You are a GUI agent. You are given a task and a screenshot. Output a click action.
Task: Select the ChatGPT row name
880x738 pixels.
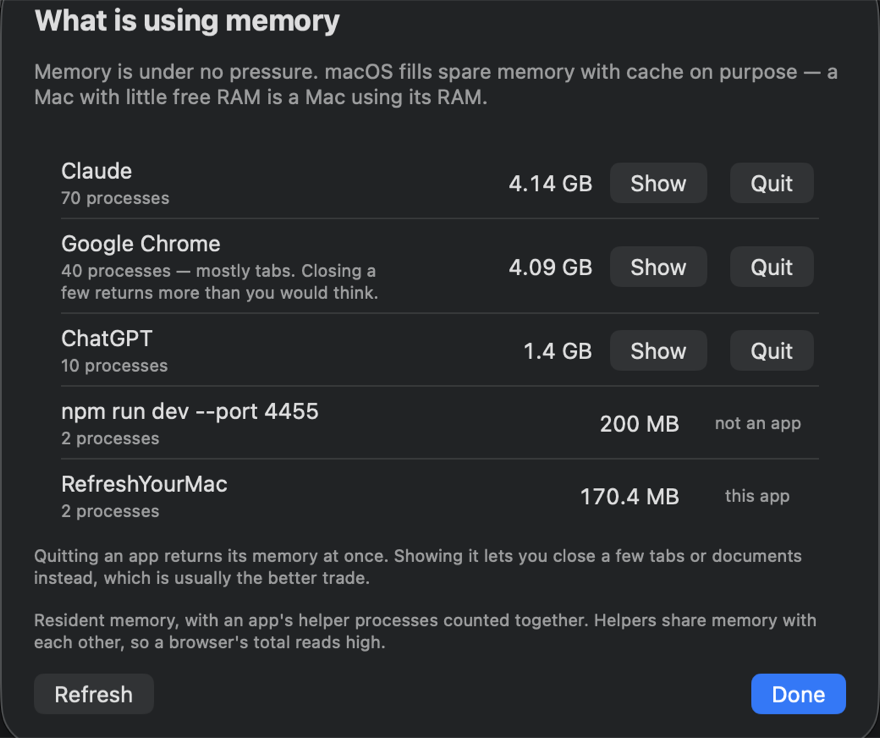click(107, 338)
